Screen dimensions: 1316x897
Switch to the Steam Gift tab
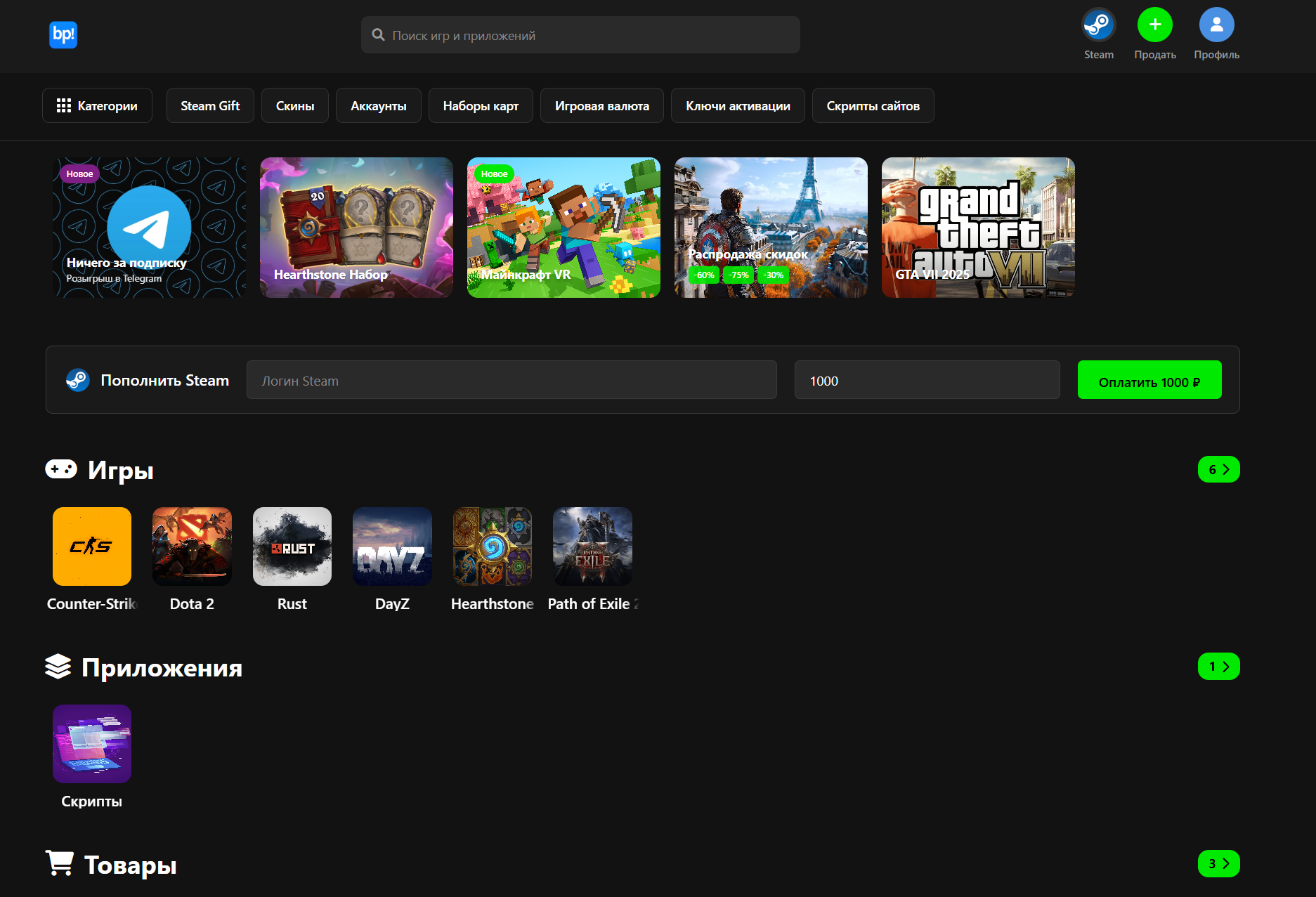210,106
